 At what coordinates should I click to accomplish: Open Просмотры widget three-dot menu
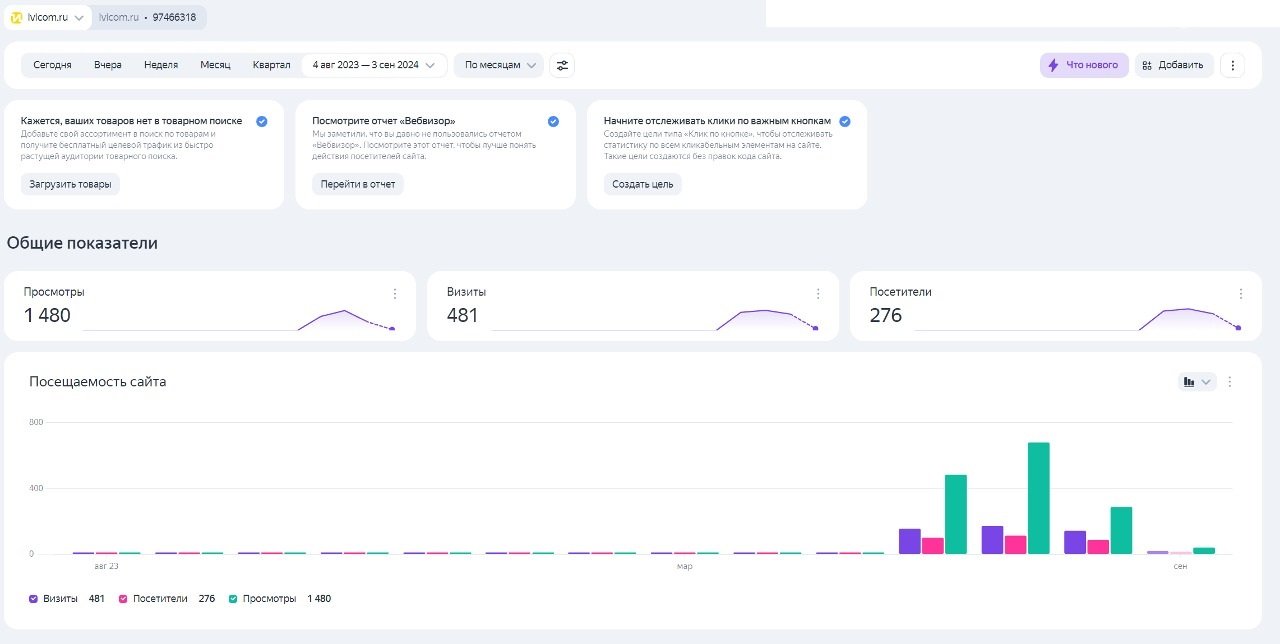click(x=395, y=294)
